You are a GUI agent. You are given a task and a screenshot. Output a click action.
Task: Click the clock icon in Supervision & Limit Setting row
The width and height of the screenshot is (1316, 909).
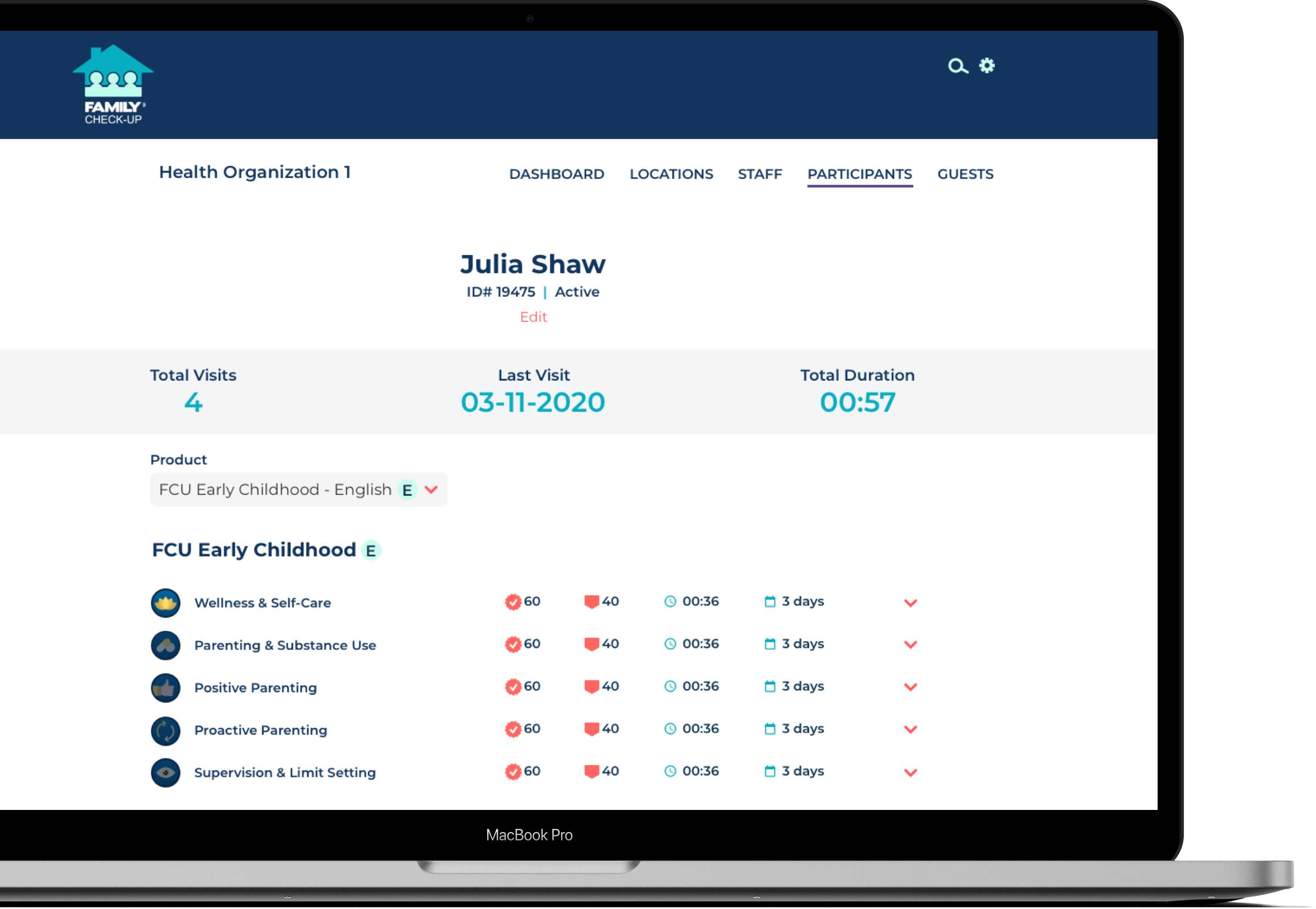click(670, 771)
